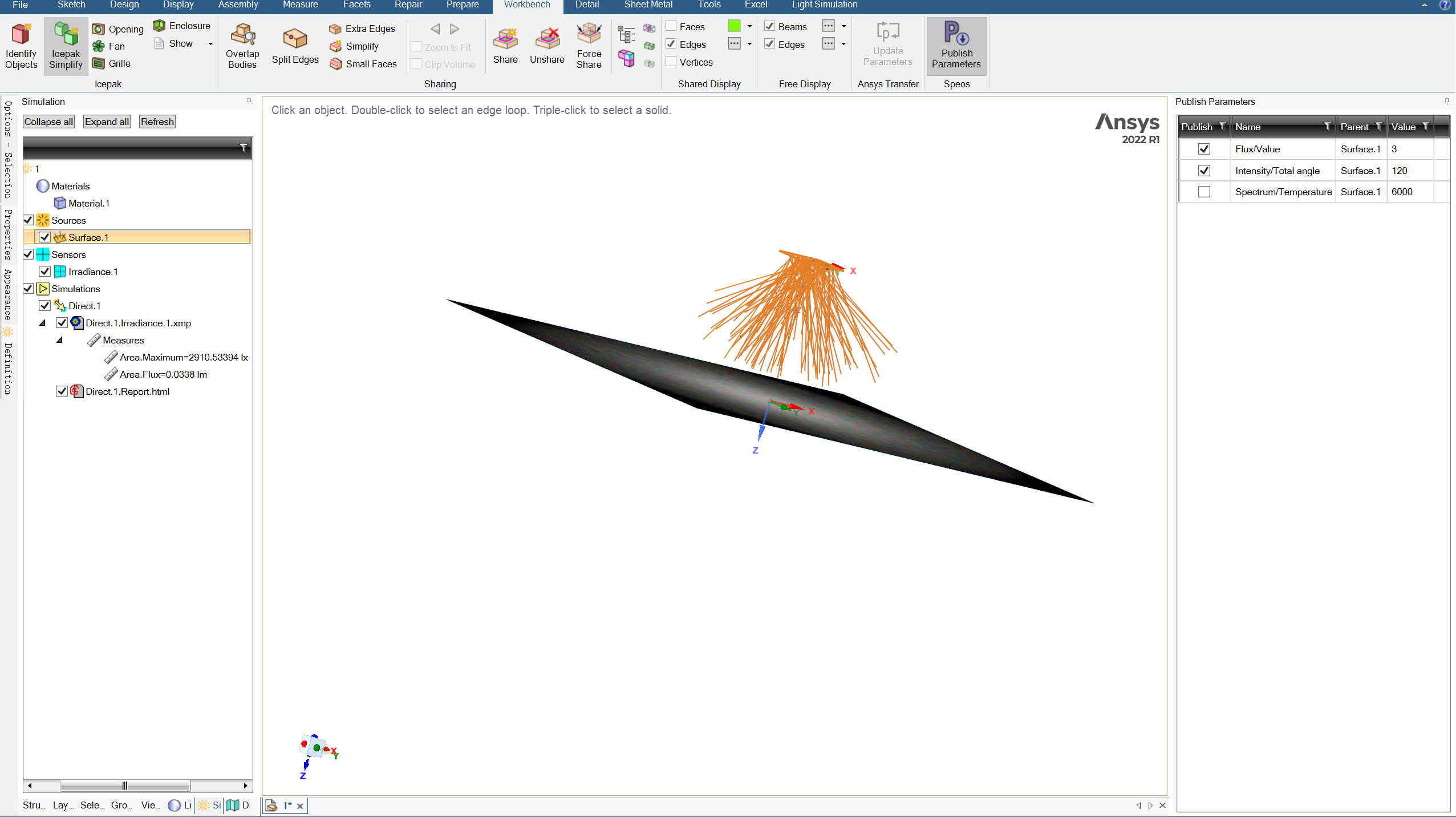Open the Show dropdown arrow
This screenshot has height=817, width=1456.
[210, 44]
